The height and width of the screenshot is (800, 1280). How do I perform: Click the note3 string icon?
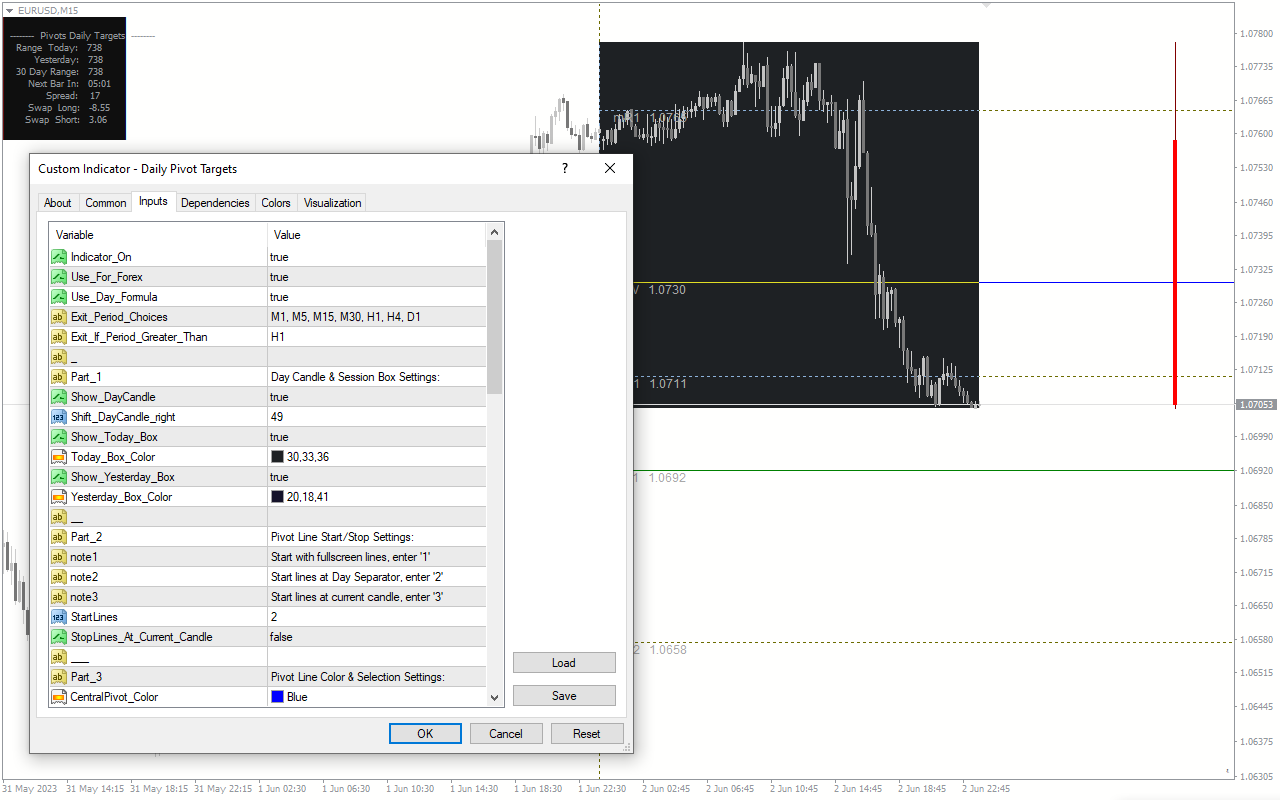click(58, 597)
